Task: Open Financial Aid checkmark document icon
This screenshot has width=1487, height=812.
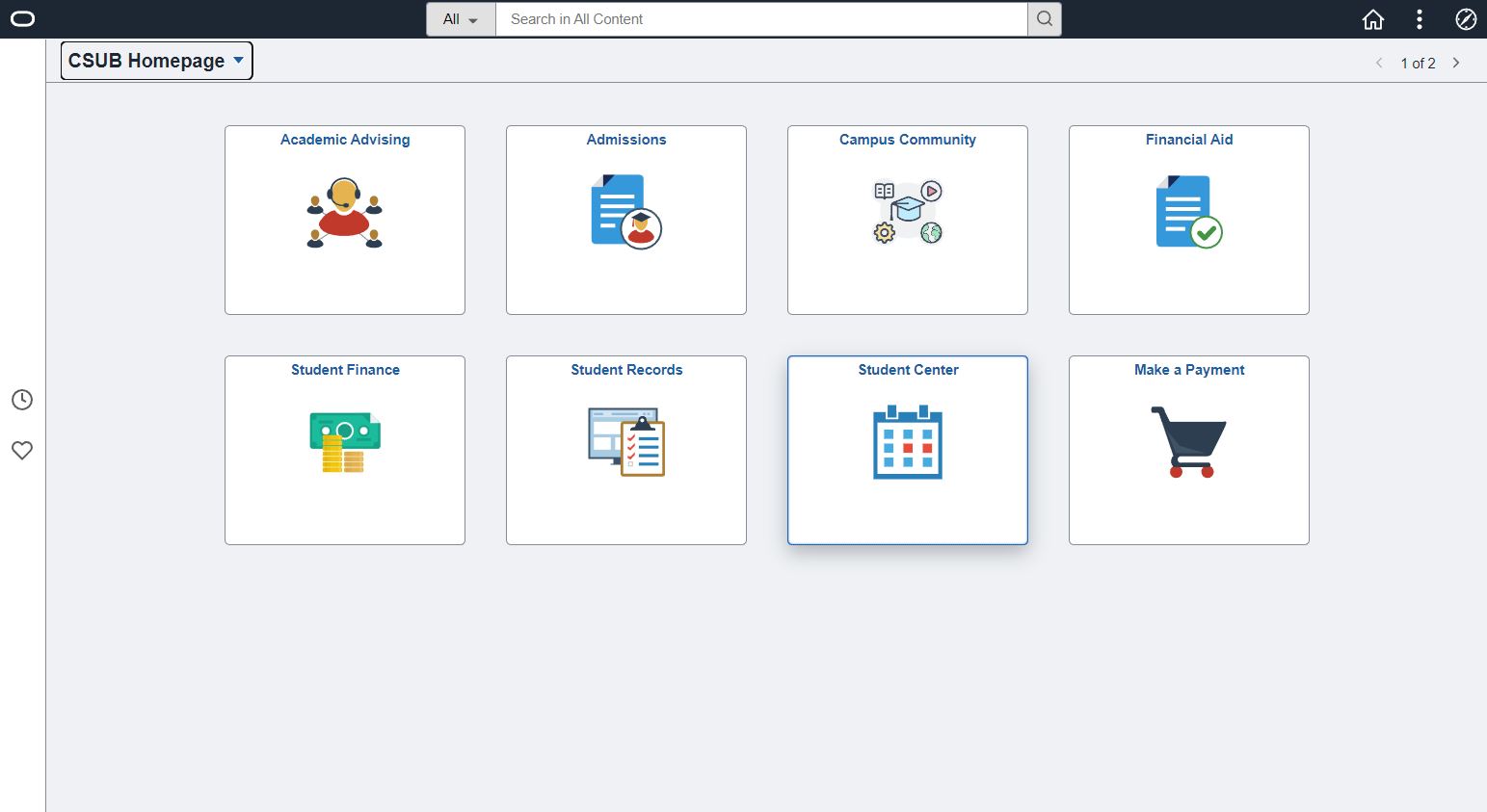Action: pyautogui.click(x=1188, y=212)
